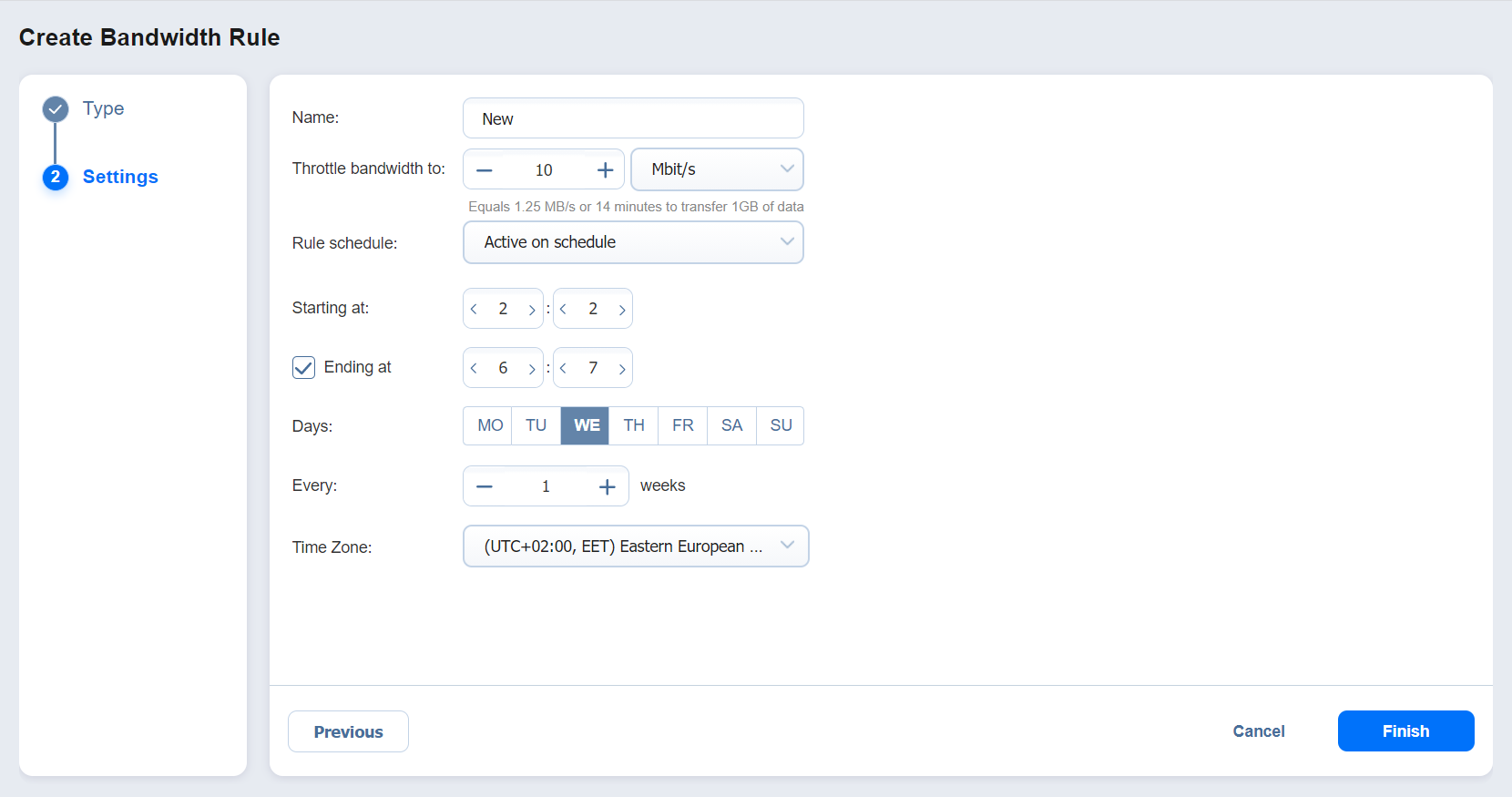
Task: Uncheck the Ending at checkbox
Action: click(x=303, y=367)
